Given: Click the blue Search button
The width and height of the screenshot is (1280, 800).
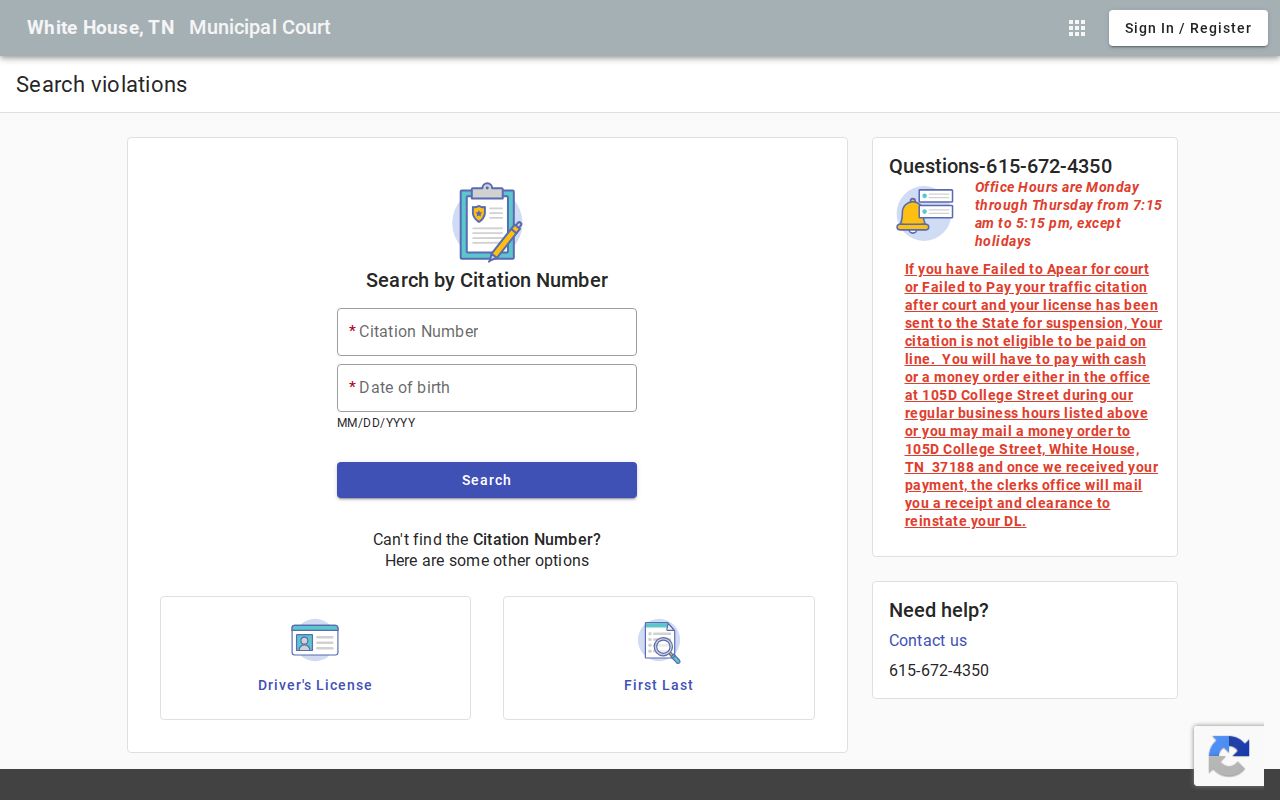Looking at the screenshot, I should 487,480.
